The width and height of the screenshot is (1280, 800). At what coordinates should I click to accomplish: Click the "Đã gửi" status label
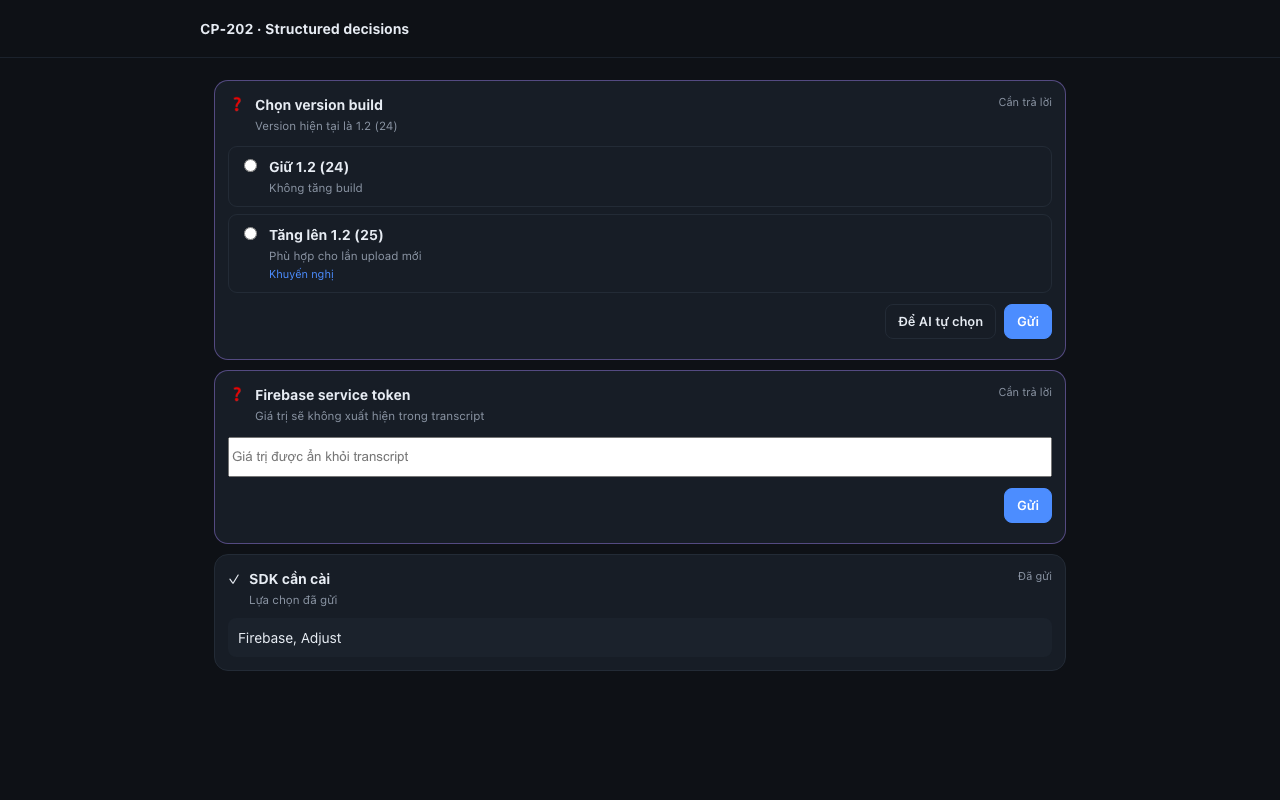click(x=1035, y=576)
